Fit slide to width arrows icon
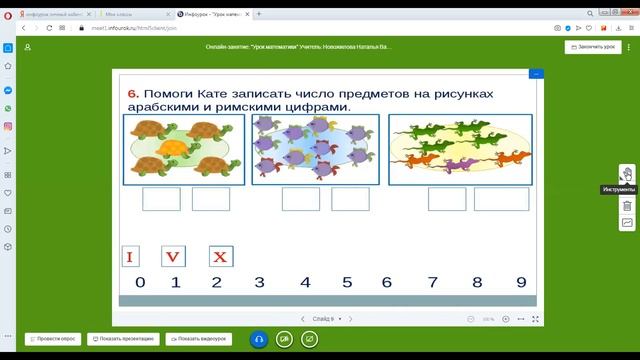 [x=521, y=319]
